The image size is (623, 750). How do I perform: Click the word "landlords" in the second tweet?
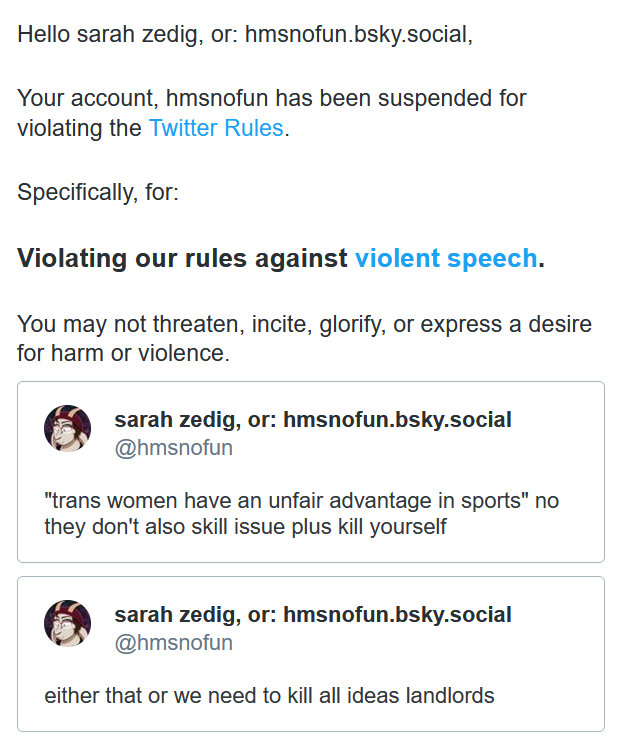(x=451, y=695)
